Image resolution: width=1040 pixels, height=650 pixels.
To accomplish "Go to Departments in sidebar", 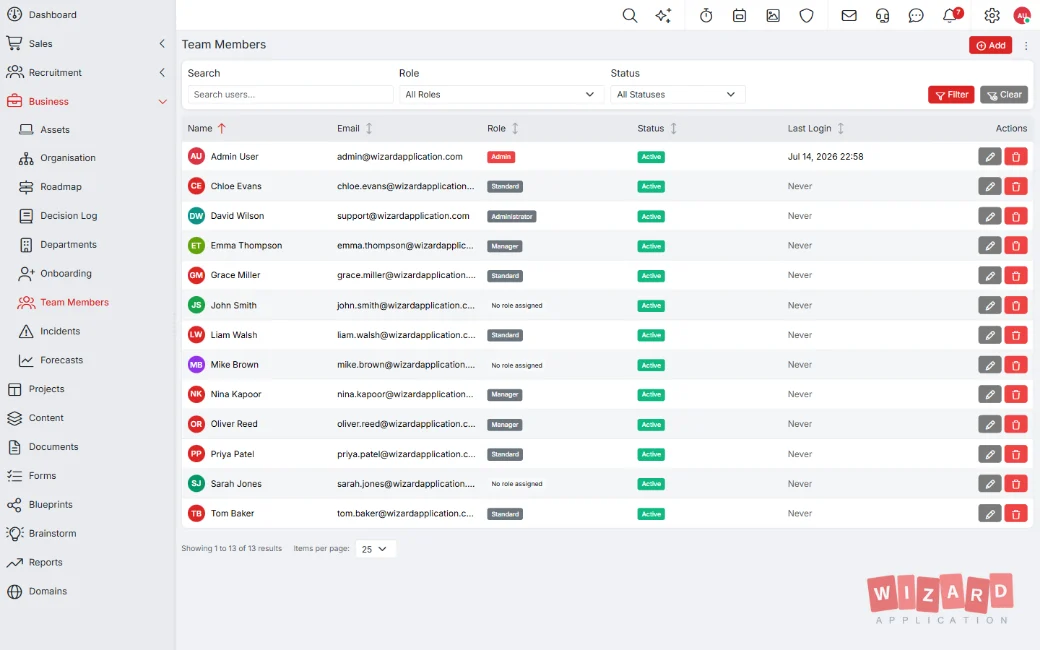I will [68, 245].
